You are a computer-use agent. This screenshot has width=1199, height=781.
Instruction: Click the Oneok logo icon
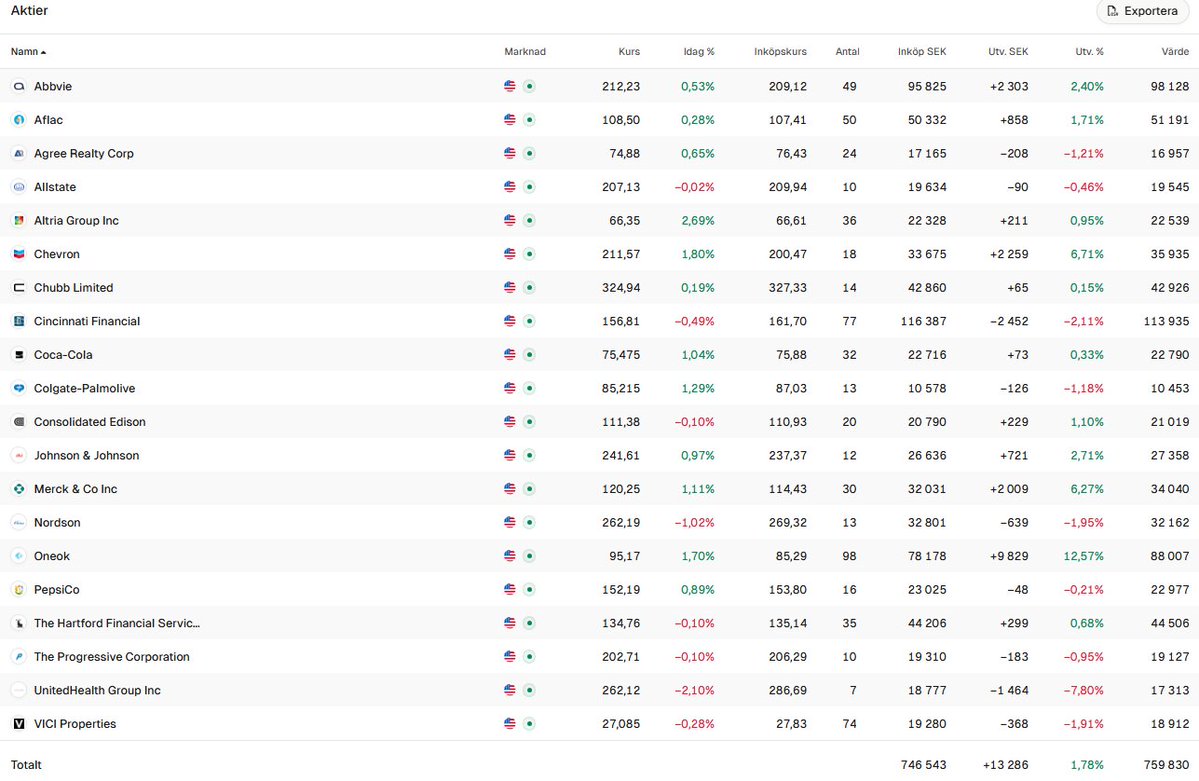19,556
